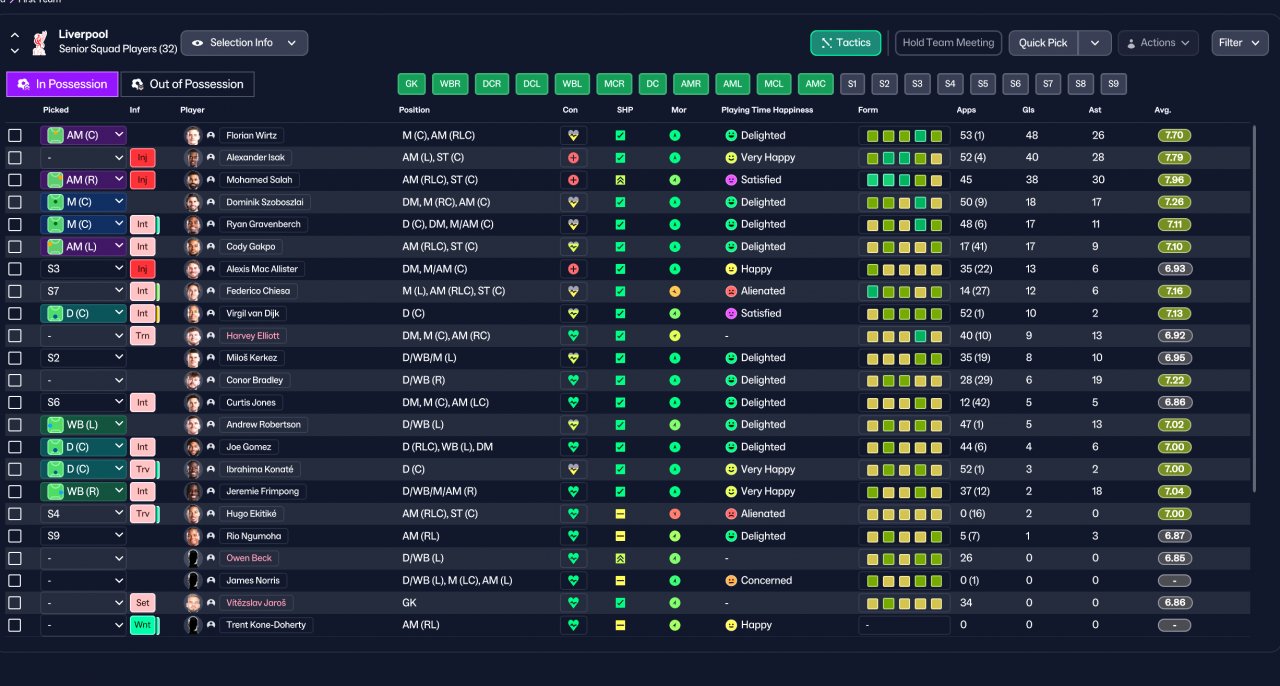Switch to the Out of Possession tab
1280x686 pixels.
pyautogui.click(x=187, y=84)
